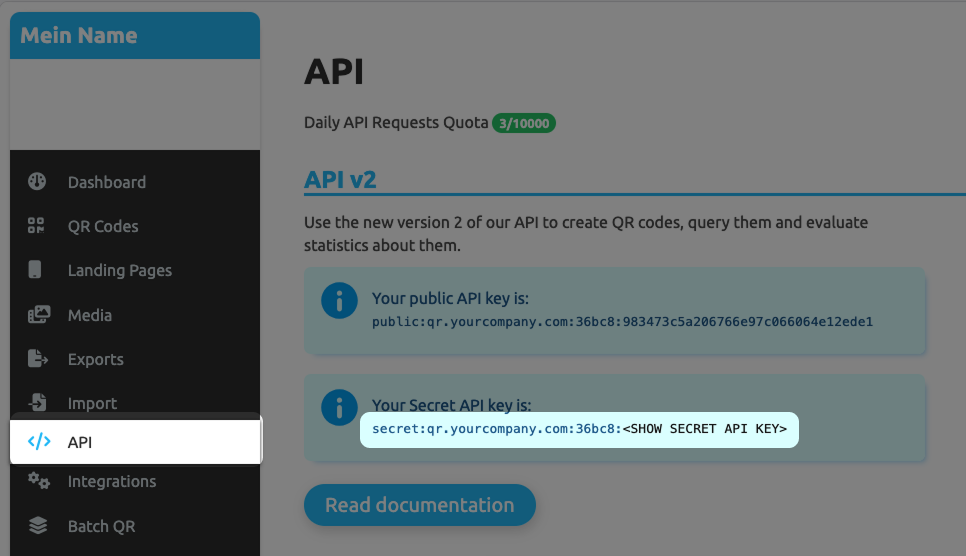Open the Dashboard menu item
966x556 pixels.
pyautogui.click(x=135, y=182)
